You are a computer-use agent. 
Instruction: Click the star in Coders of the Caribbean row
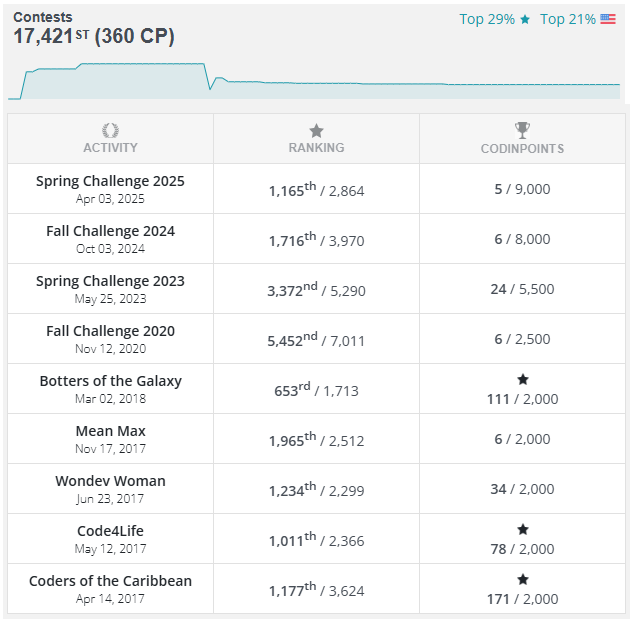tap(522, 579)
